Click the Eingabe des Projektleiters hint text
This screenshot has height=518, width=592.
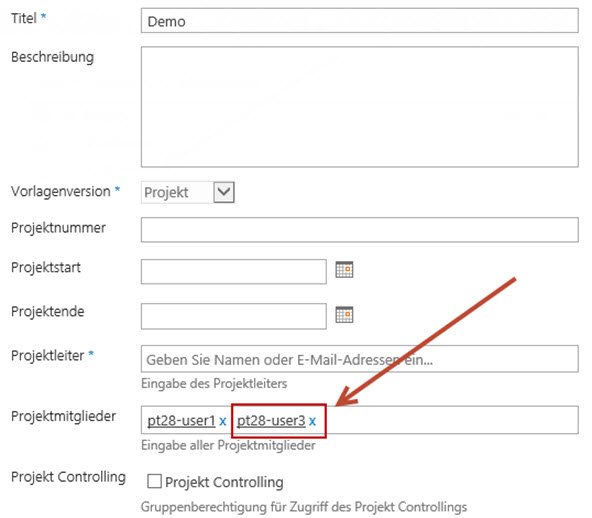point(214,384)
